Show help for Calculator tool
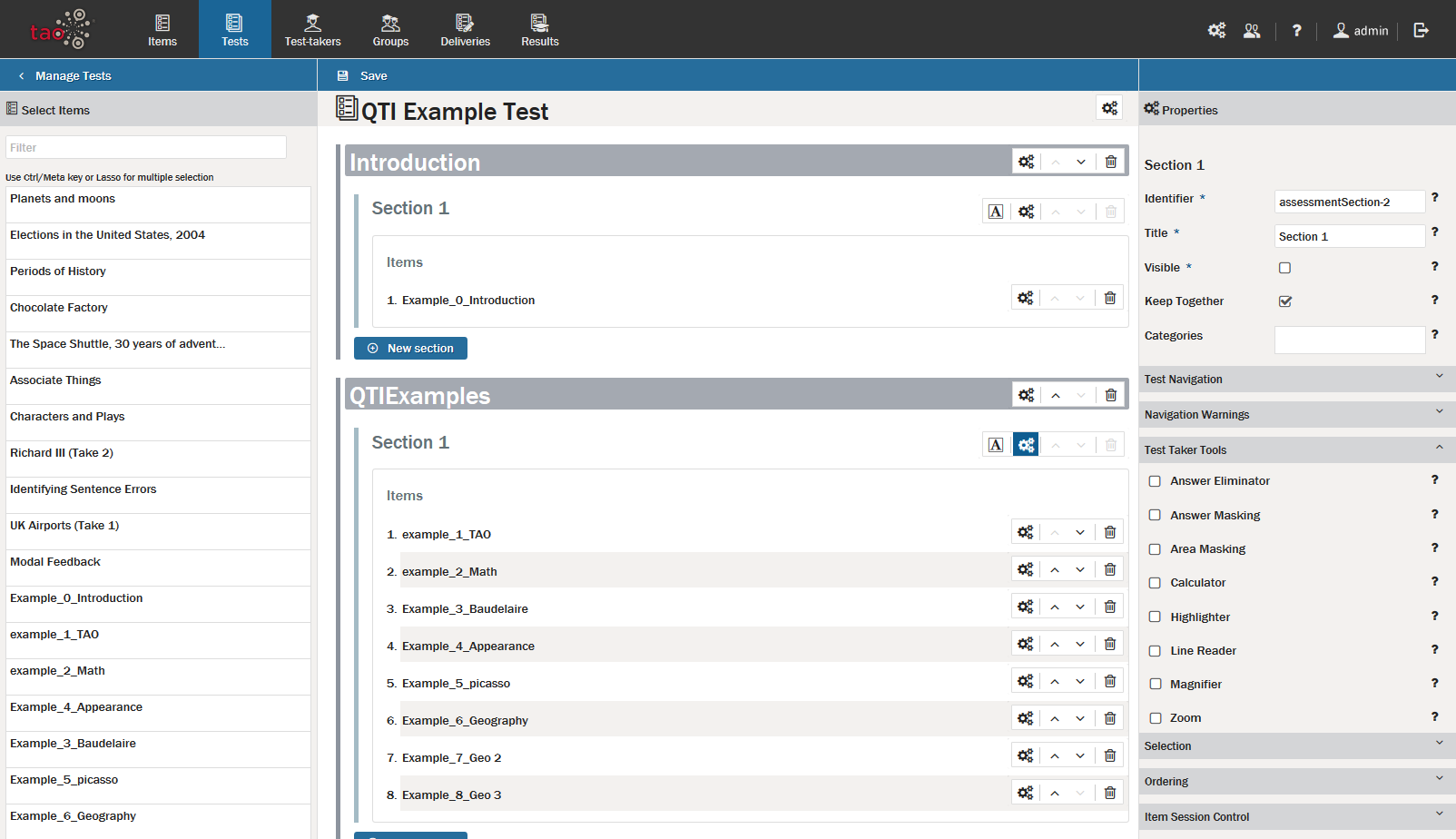The height and width of the screenshot is (839, 1456). [x=1434, y=581]
